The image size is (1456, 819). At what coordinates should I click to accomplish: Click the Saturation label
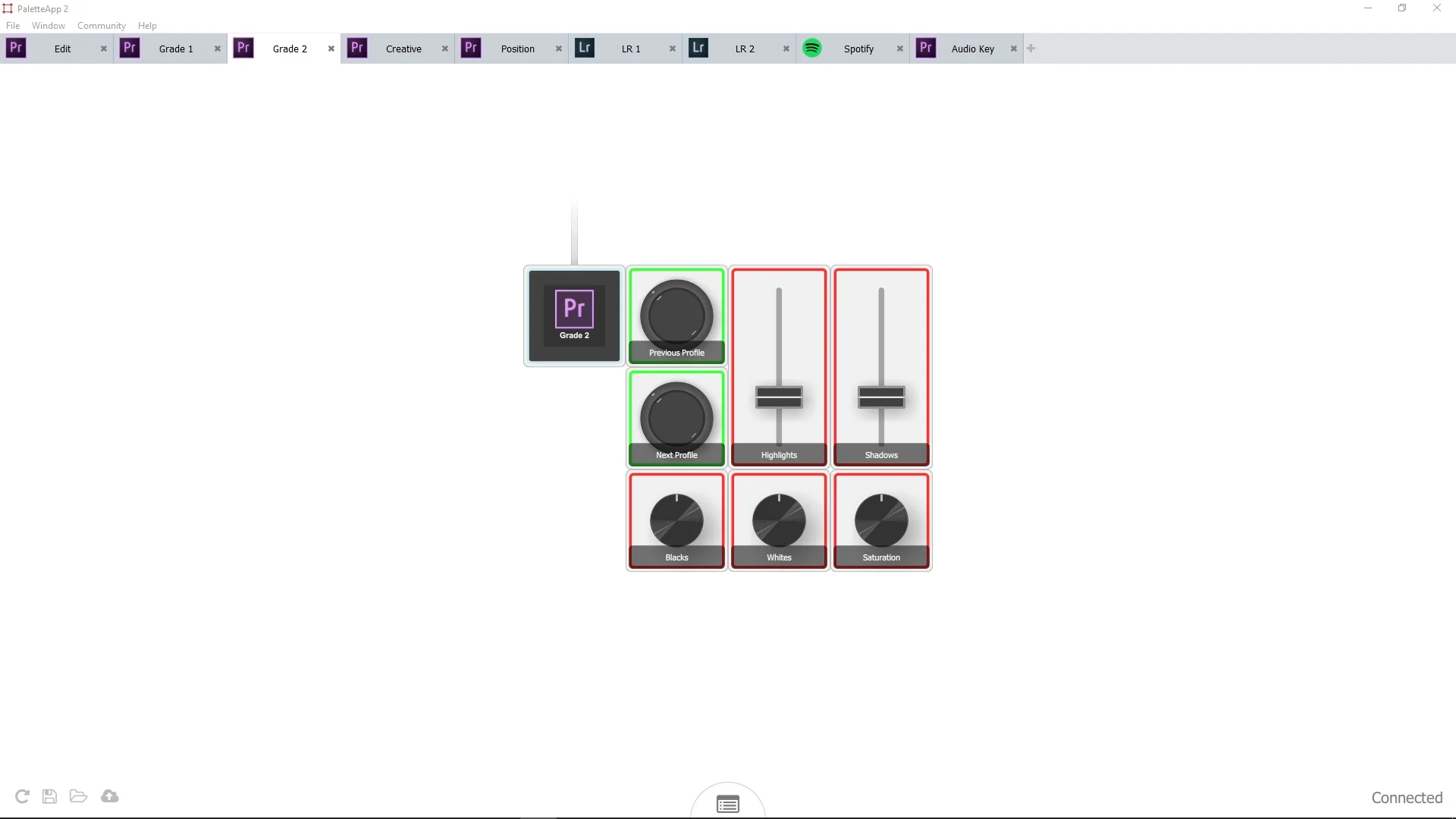click(x=881, y=557)
